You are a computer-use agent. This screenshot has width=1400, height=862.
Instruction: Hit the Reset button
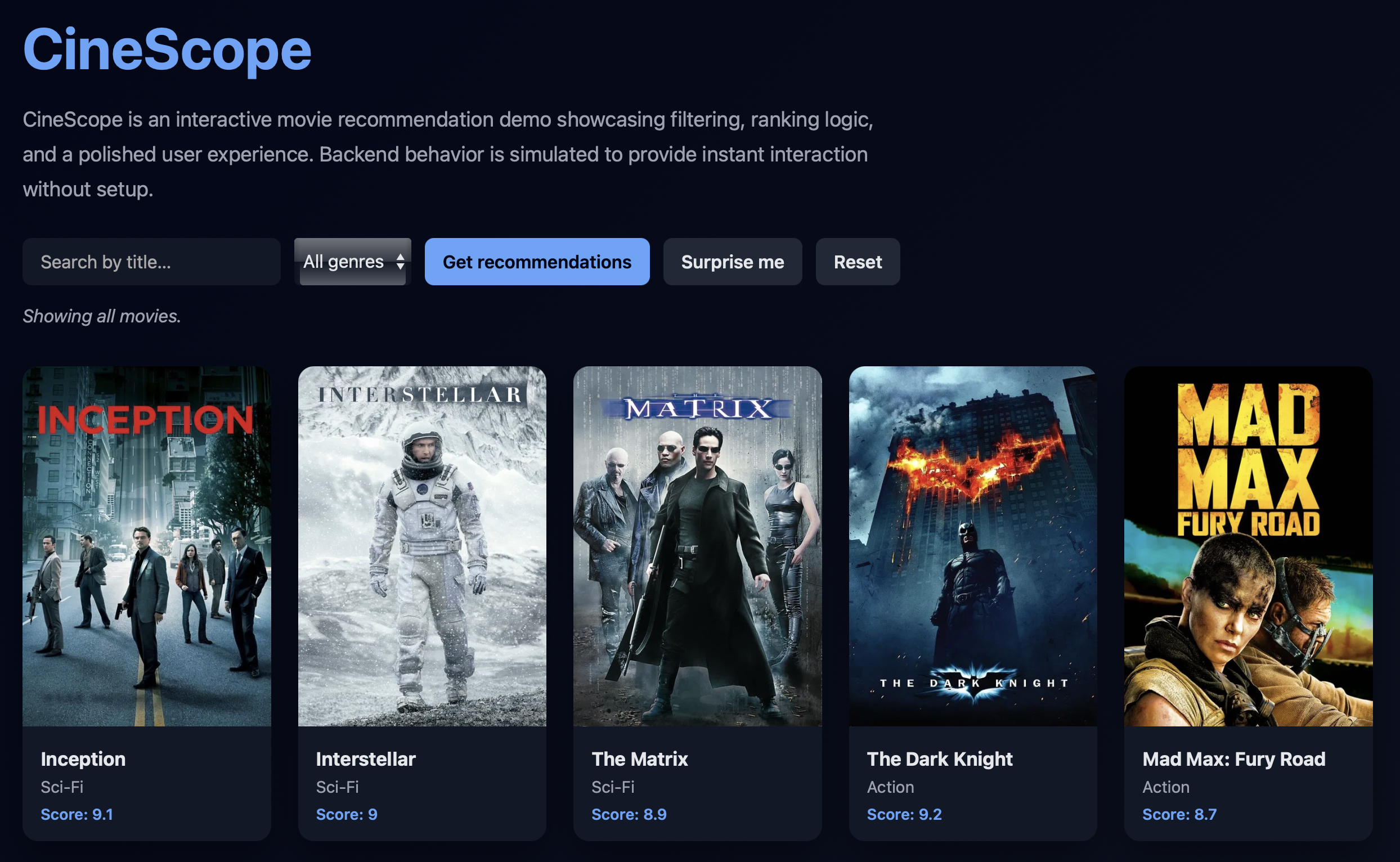pos(858,262)
